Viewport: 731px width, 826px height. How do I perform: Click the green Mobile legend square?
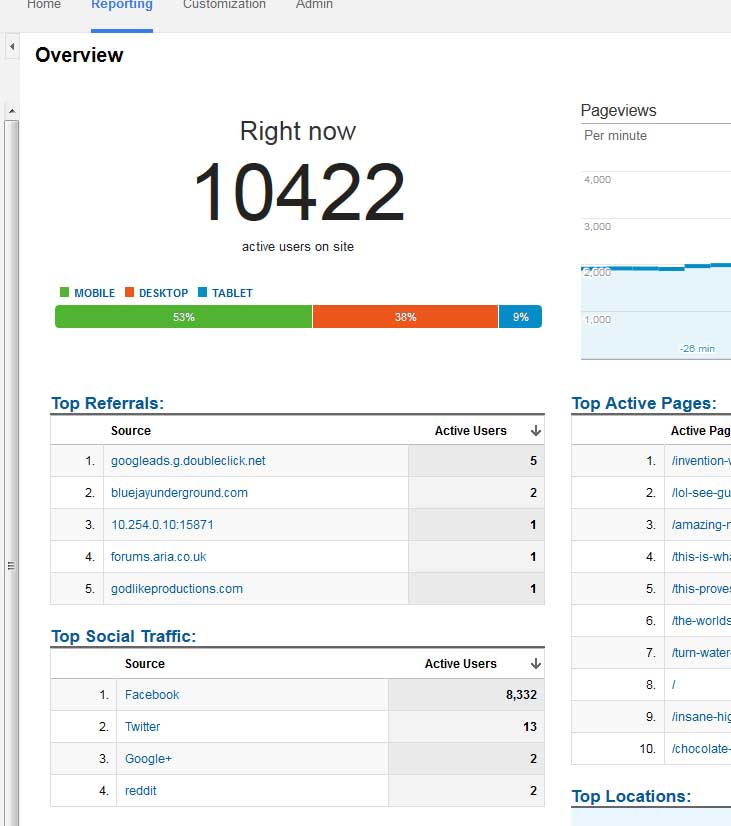(x=65, y=293)
